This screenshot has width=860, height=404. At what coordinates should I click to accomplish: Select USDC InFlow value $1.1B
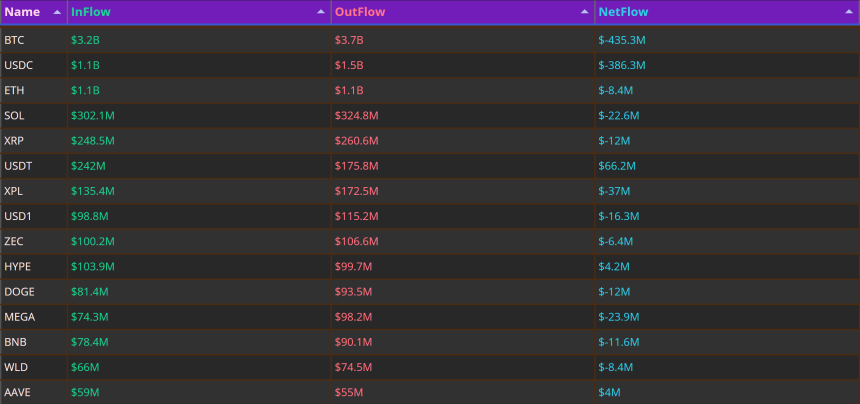pos(85,65)
